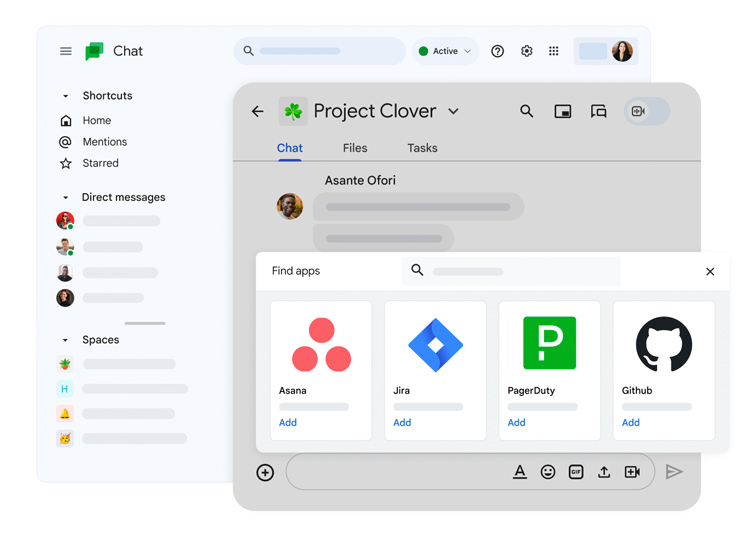Insert a GIF
The image size is (750, 548).
point(576,472)
